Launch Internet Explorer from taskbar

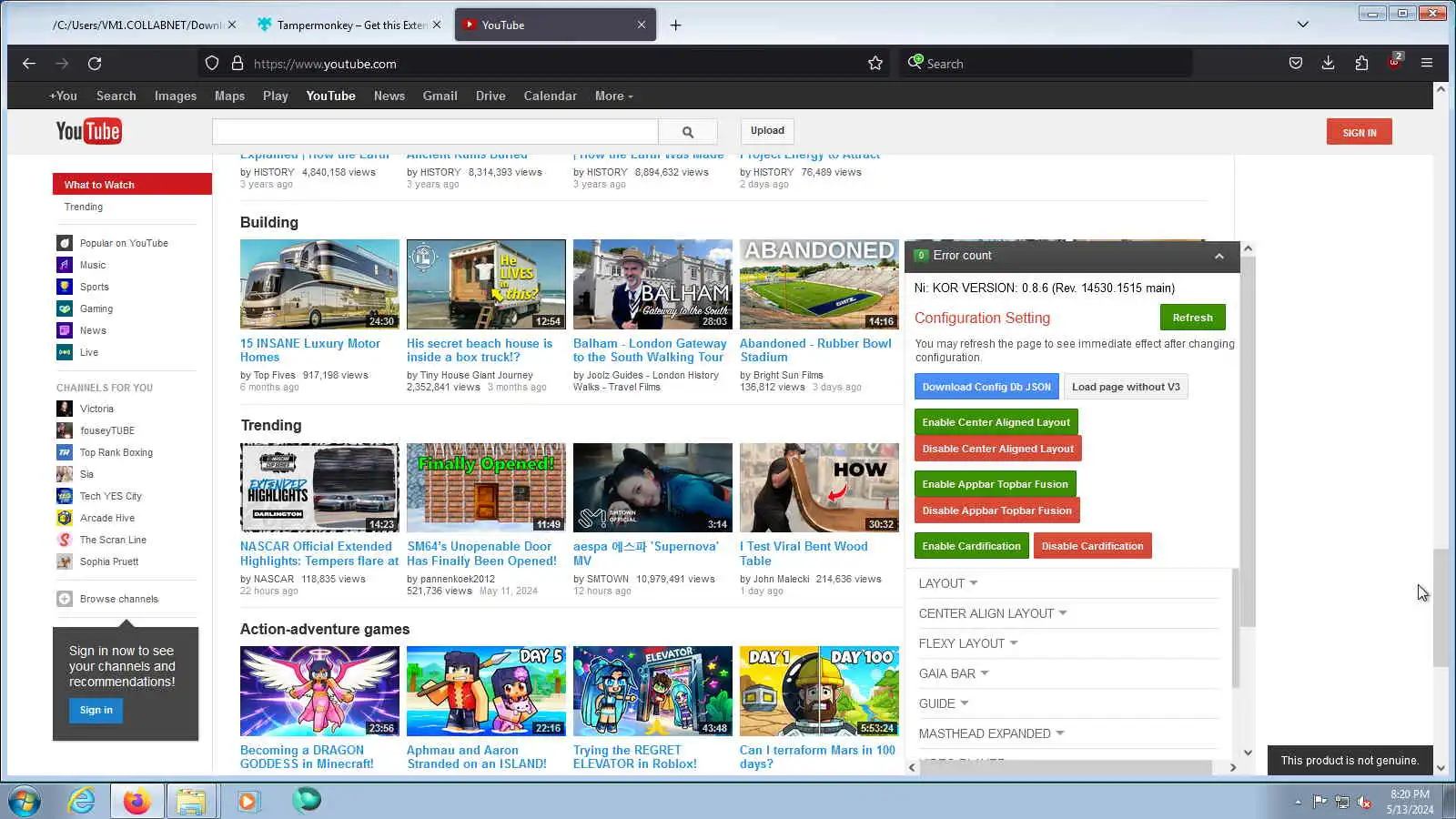[x=82, y=801]
